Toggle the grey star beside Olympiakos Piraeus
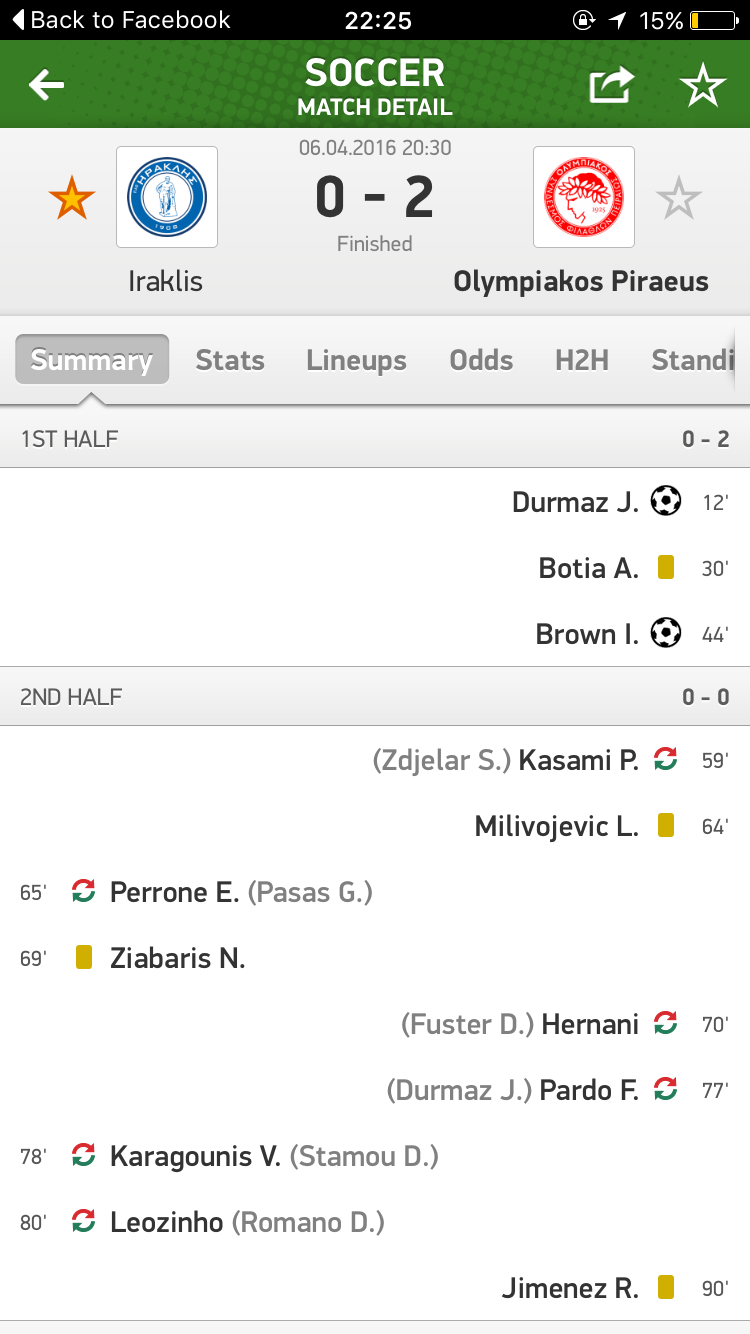 679,198
